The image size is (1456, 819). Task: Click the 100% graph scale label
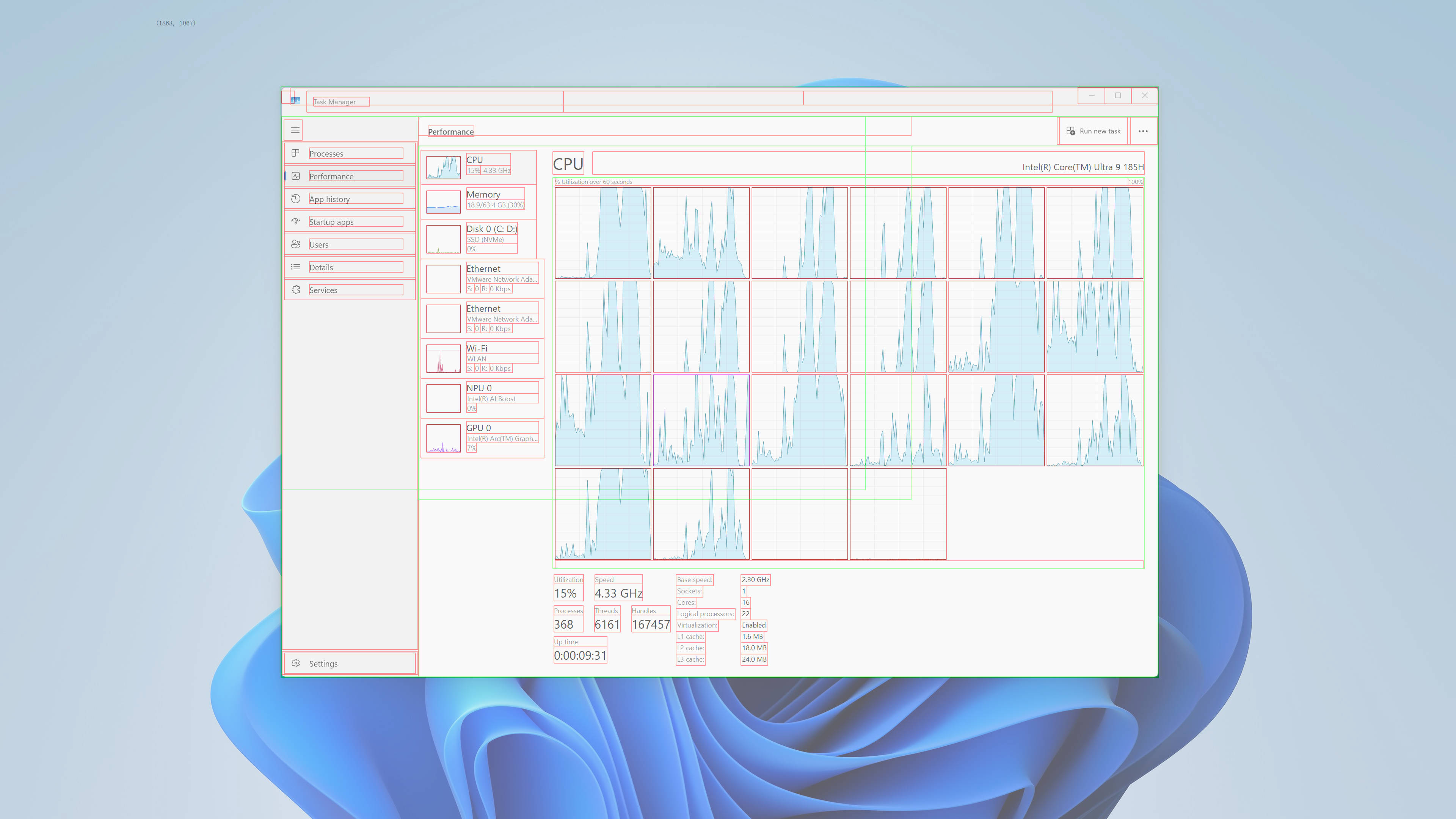click(1135, 182)
